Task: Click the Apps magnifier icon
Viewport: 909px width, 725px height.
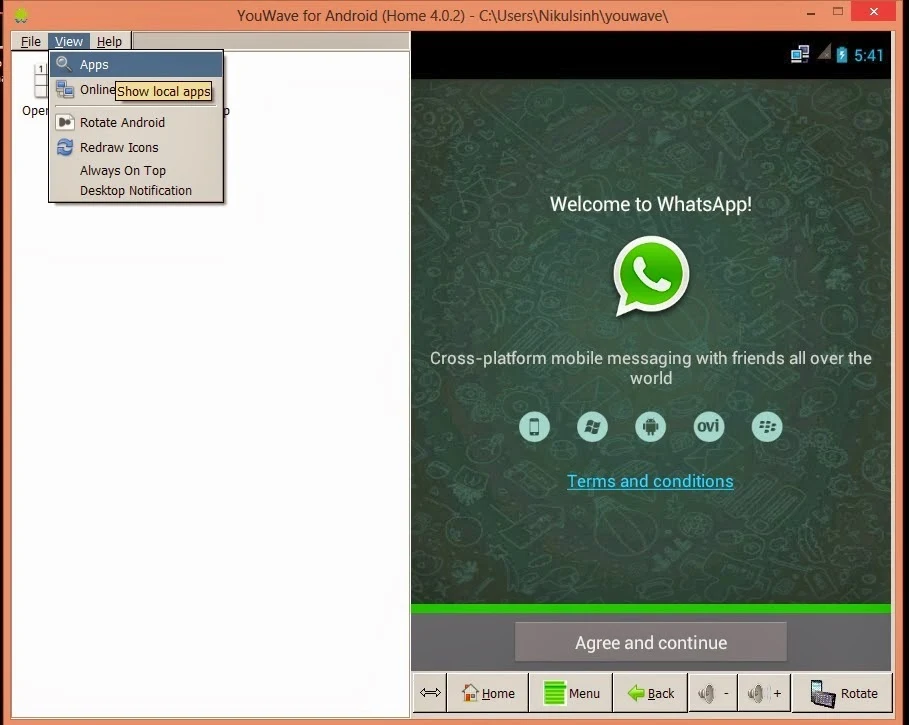Action: tap(64, 64)
